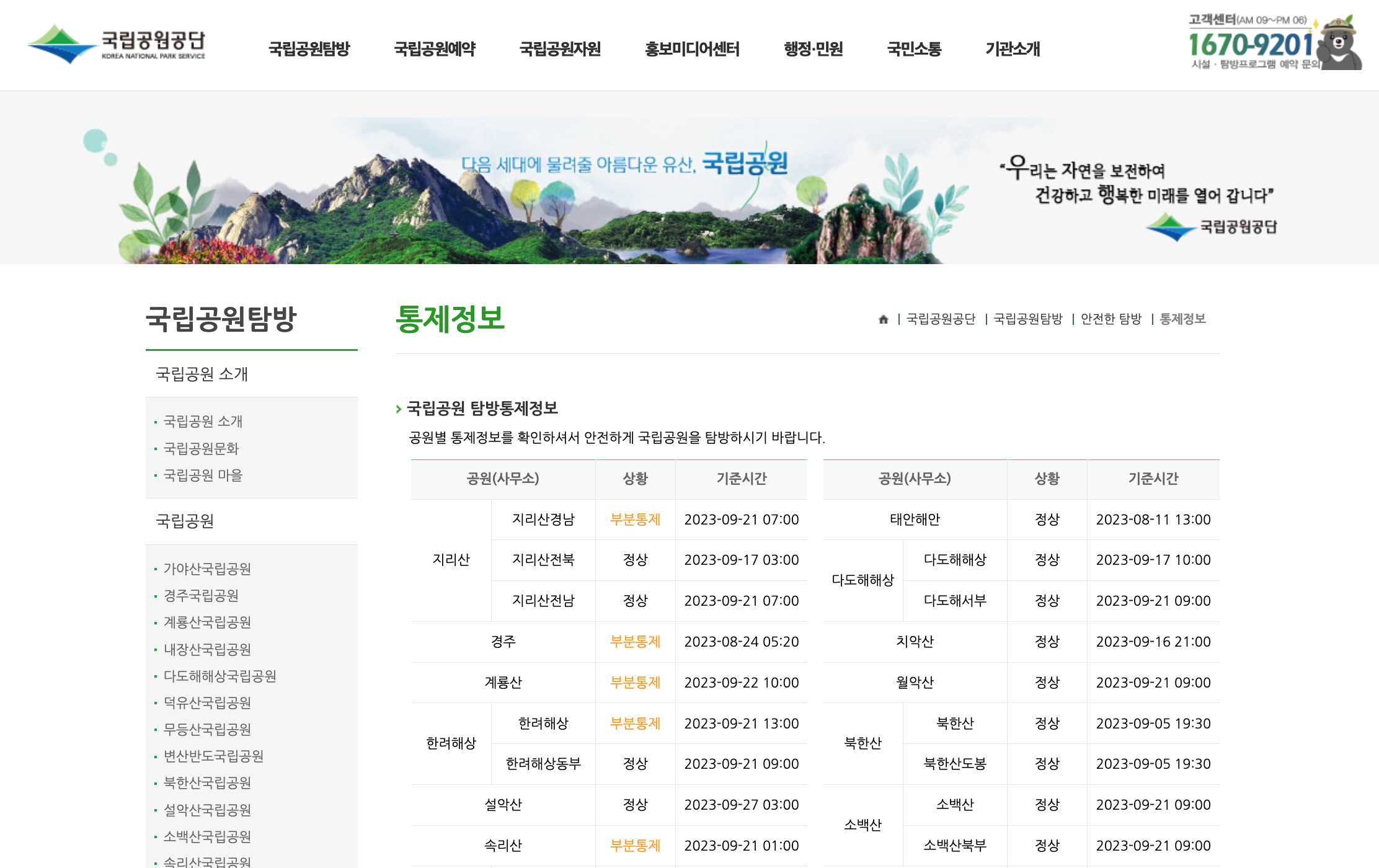Expand the 국립공원 소개 sidebar section
Screen dimensions: 1379x868
(x=202, y=374)
